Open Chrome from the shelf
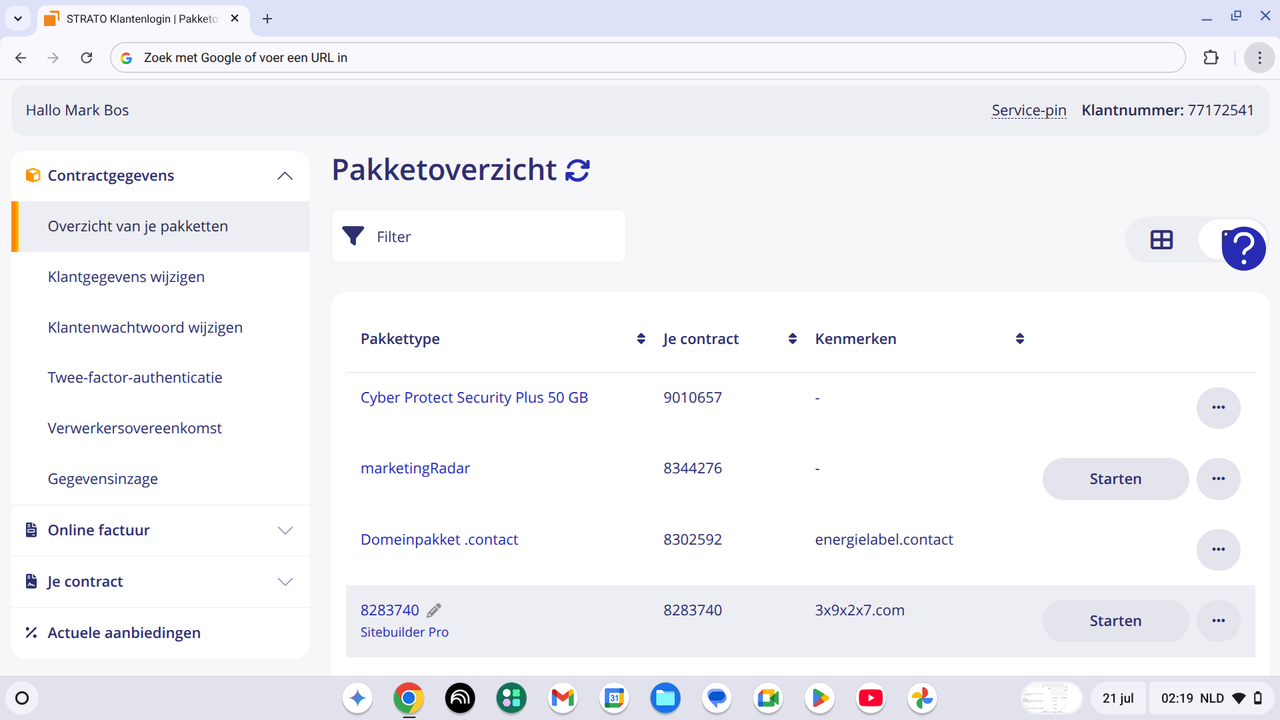 coord(408,698)
